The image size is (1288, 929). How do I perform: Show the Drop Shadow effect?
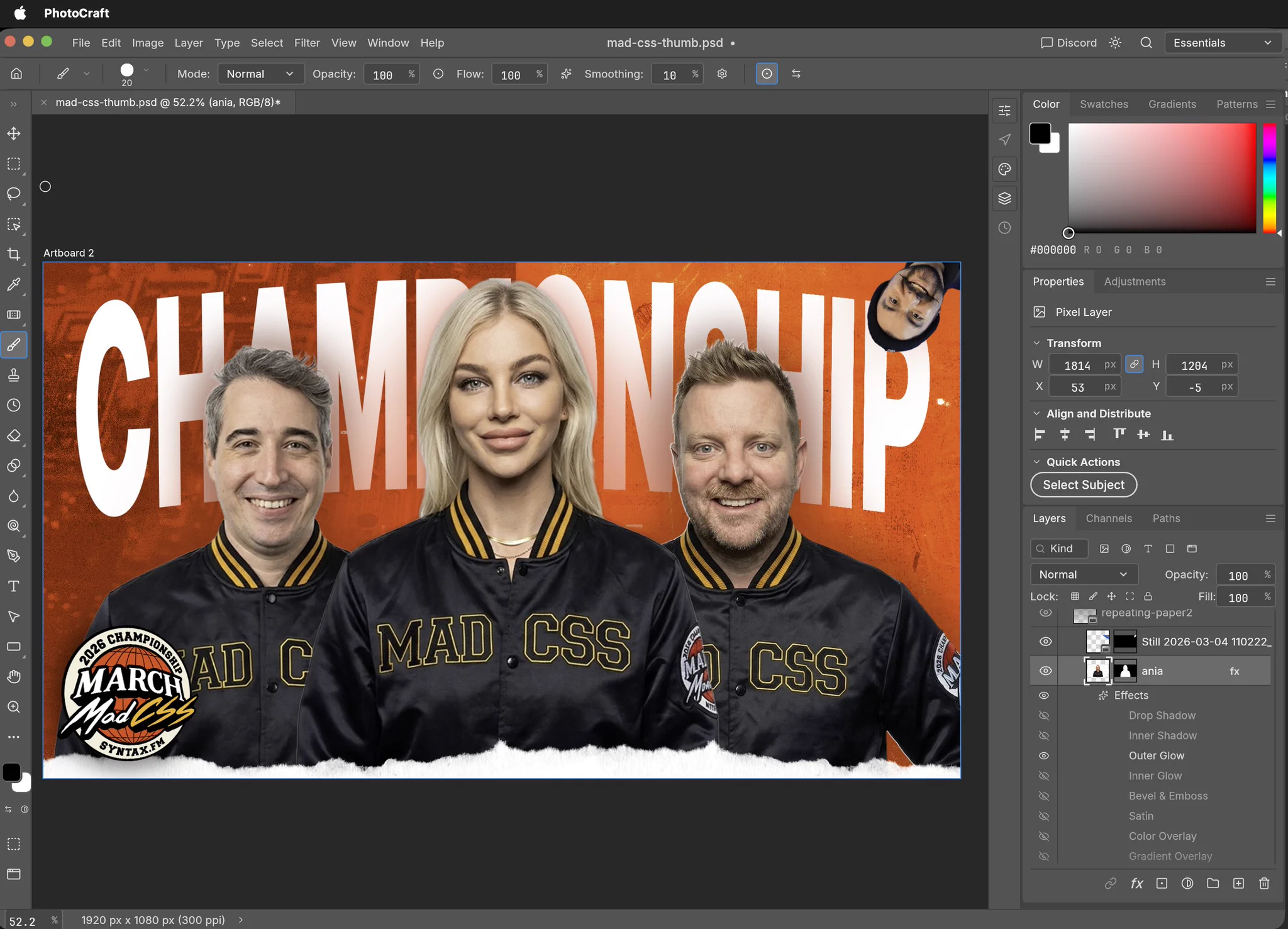[x=1044, y=716]
